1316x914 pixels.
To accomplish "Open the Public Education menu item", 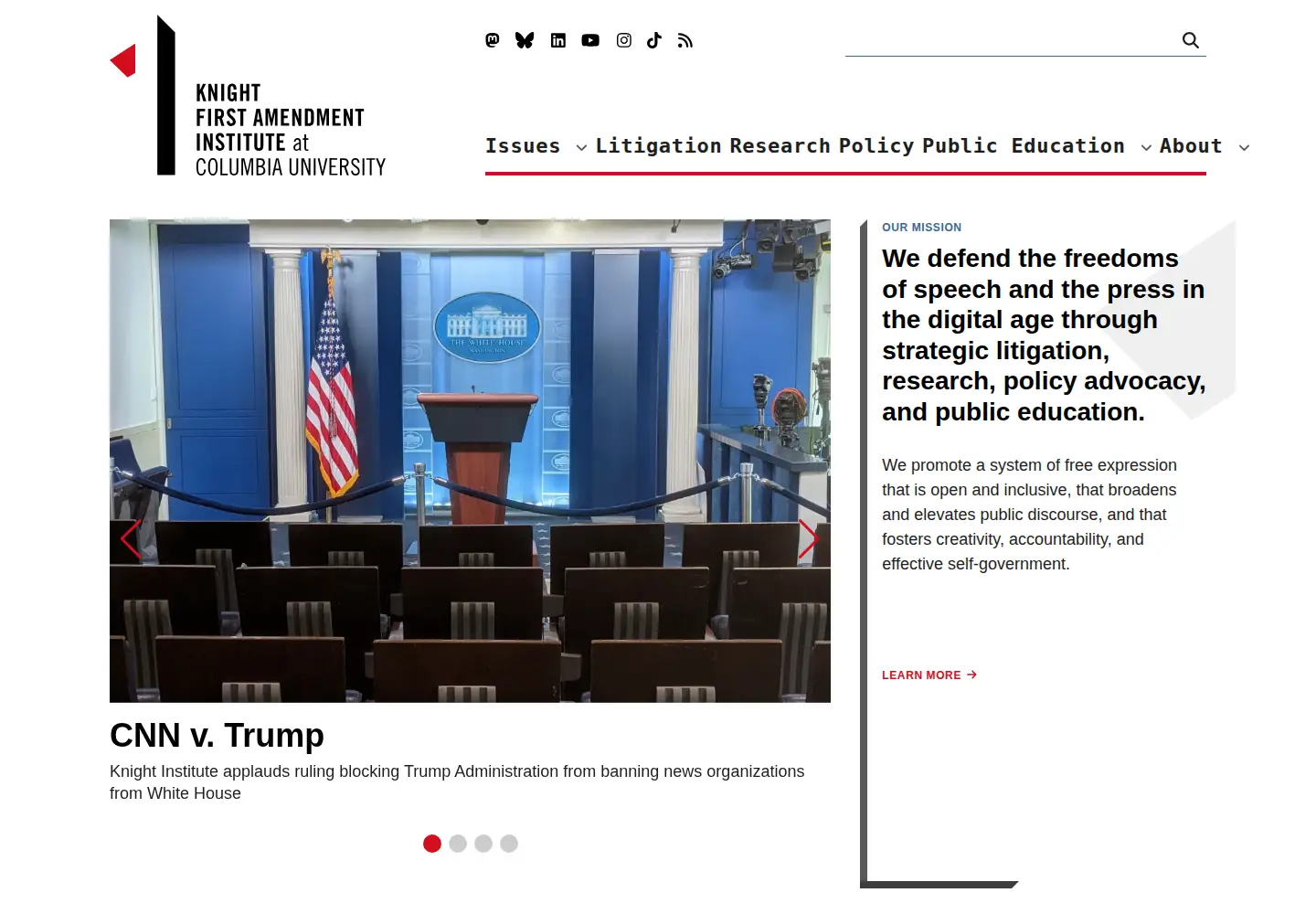I will [x=1024, y=146].
